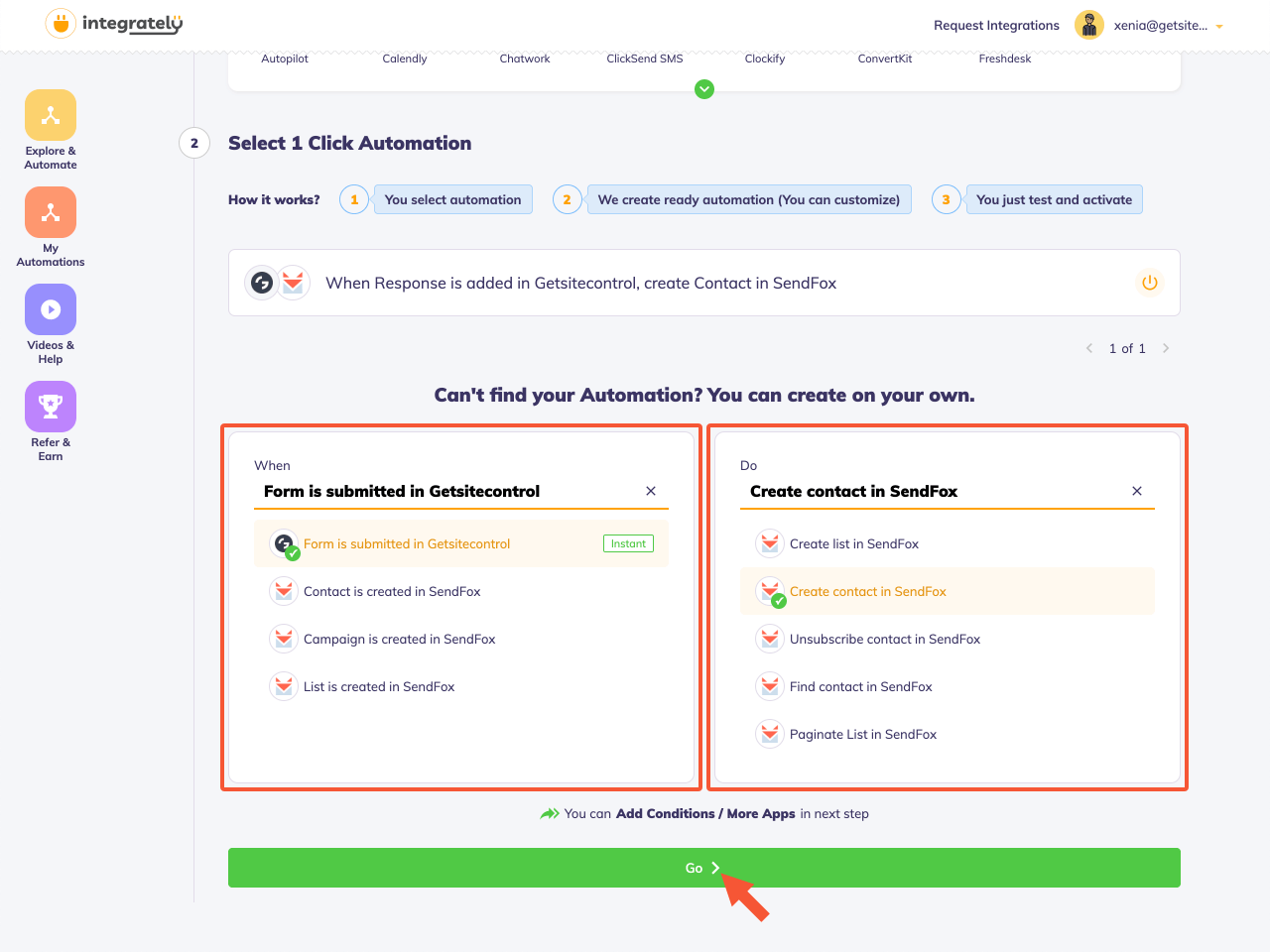Clear the Do action field with X
This screenshot has width=1270, height=952.
pyautogui.click(x=1137, y=491)
